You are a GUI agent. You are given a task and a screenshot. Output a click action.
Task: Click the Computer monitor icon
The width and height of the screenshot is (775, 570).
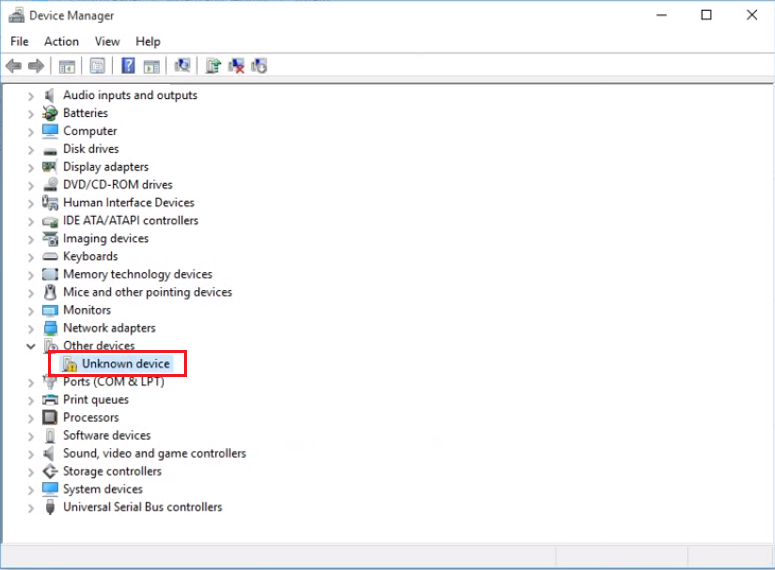tap(50, 131)
